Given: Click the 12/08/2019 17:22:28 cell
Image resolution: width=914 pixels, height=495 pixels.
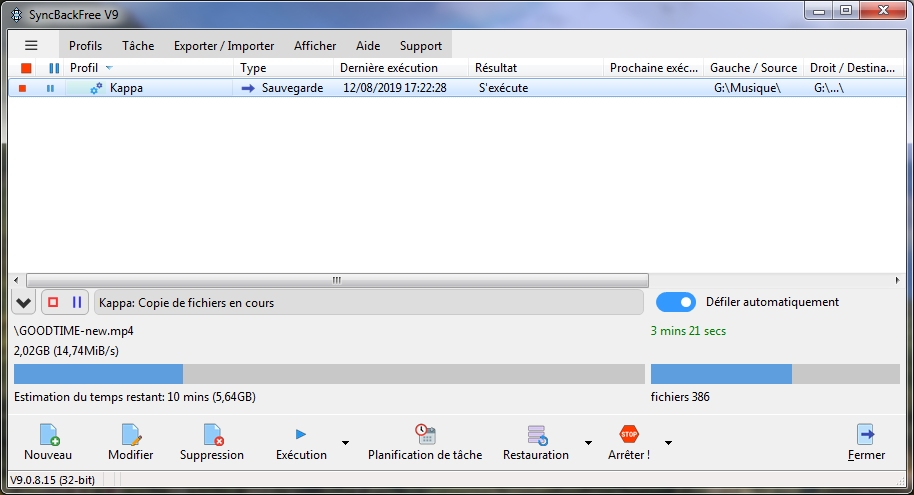Looking at the screenshot, I should pyautogui.click(x=395, y=88).
